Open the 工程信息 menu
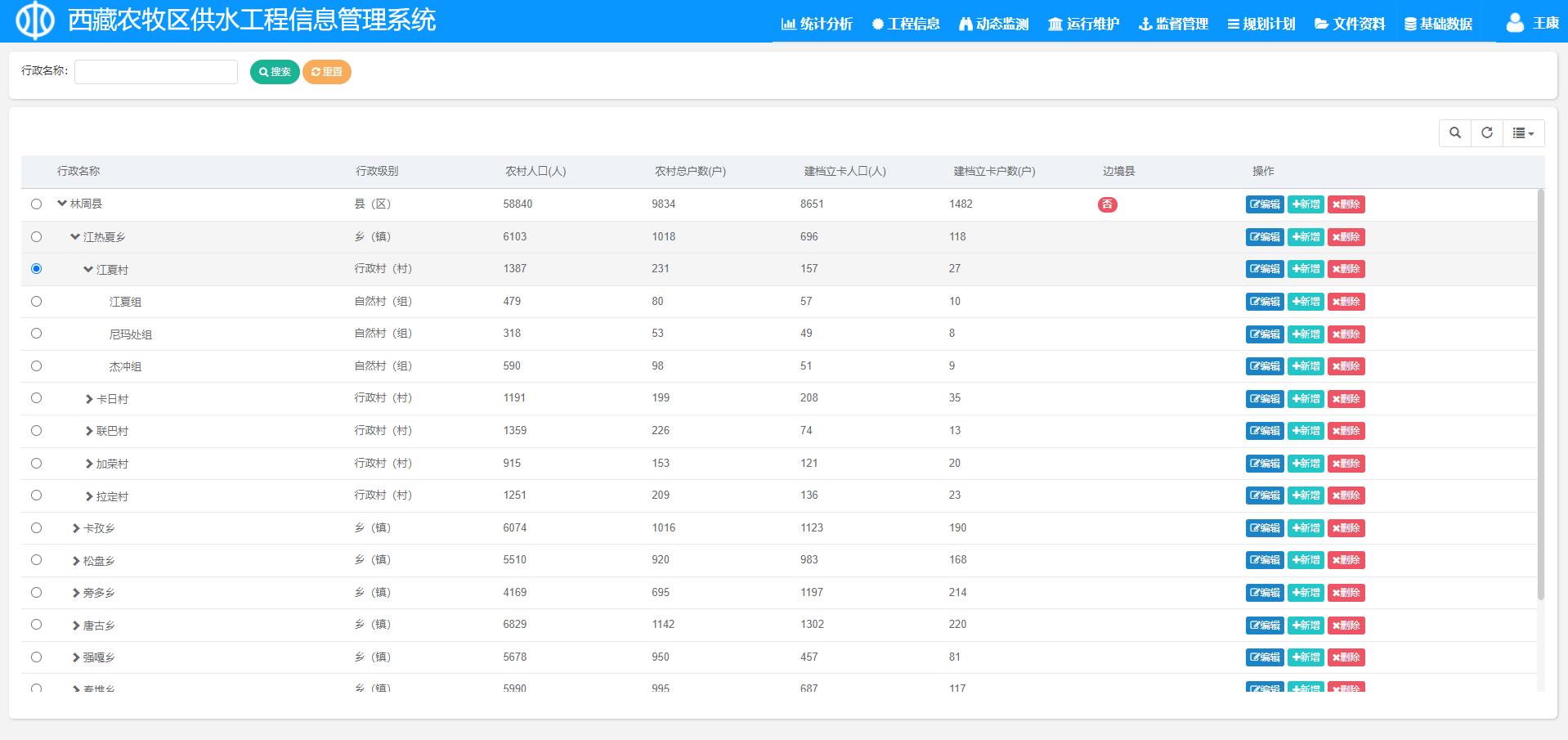This screenshot has width=1568, height=740. click(906, 24)
